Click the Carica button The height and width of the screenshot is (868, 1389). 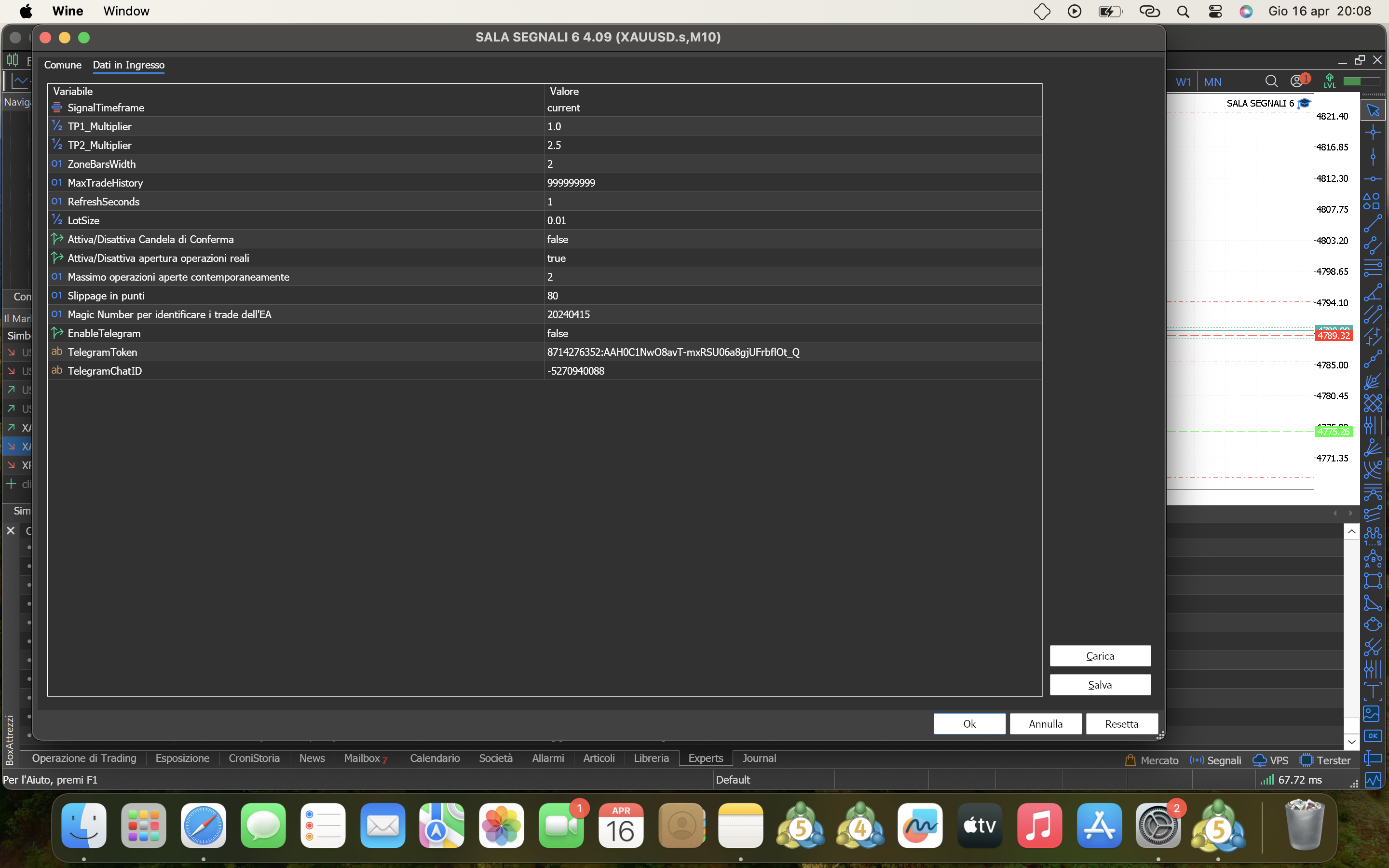[1100, 656]
